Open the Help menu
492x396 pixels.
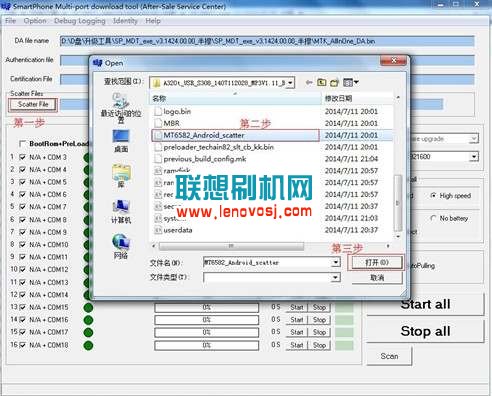[x=153, y=21]
